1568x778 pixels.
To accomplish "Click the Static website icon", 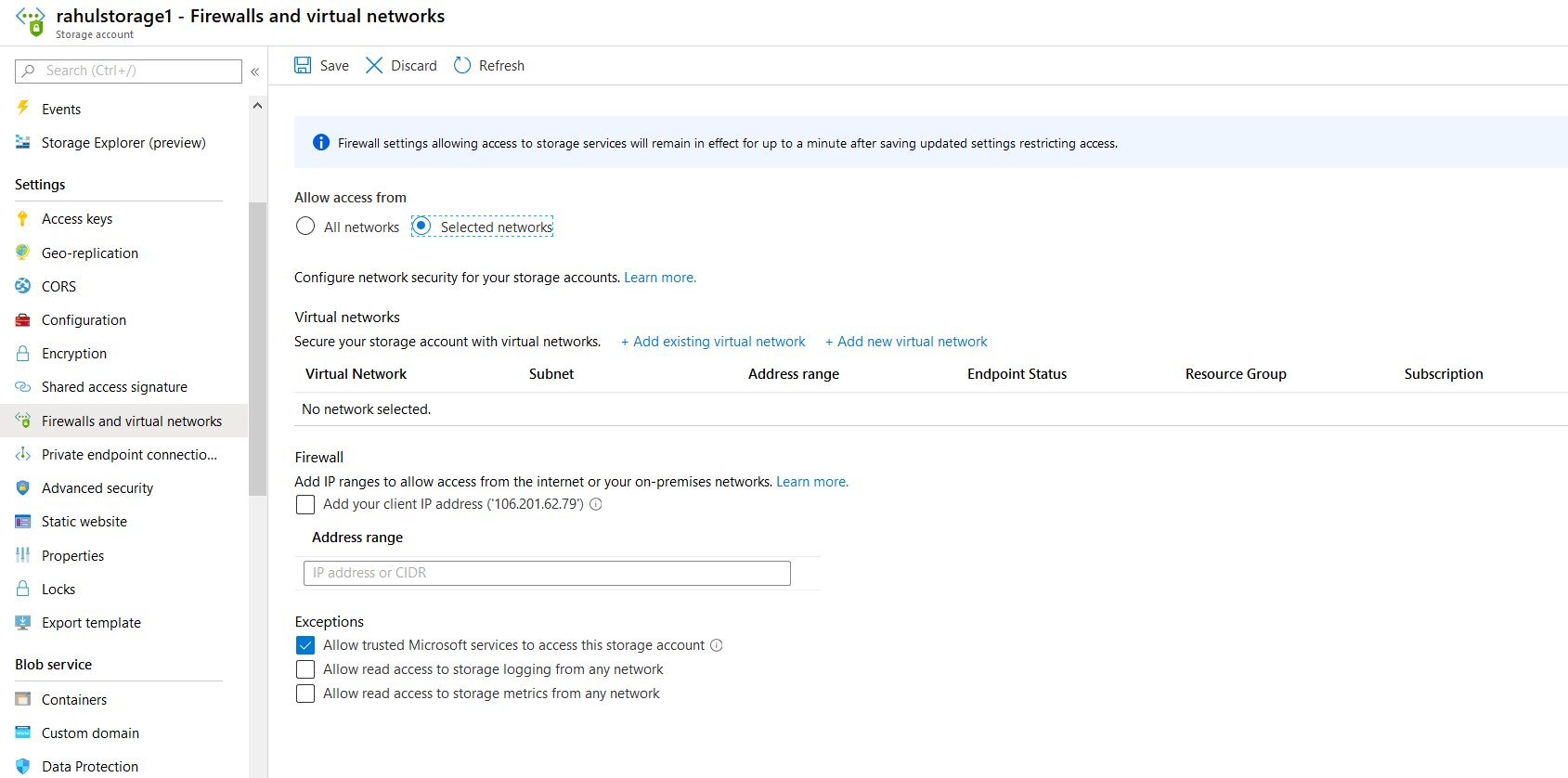I will pyautogui.click(x=23, y=521).
